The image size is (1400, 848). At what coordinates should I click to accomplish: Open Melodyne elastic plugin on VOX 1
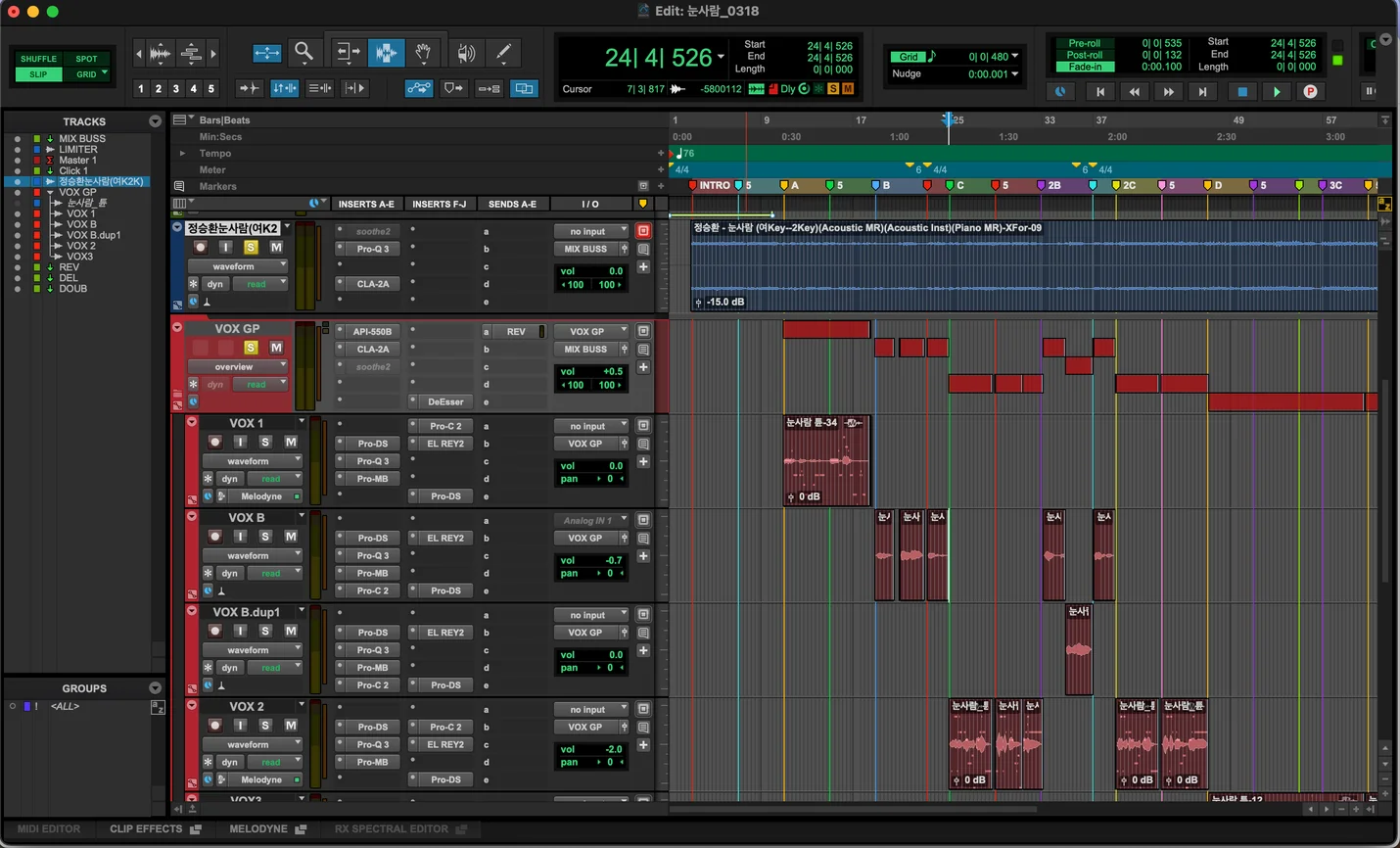pyautogui.click(x=261, y=496)
